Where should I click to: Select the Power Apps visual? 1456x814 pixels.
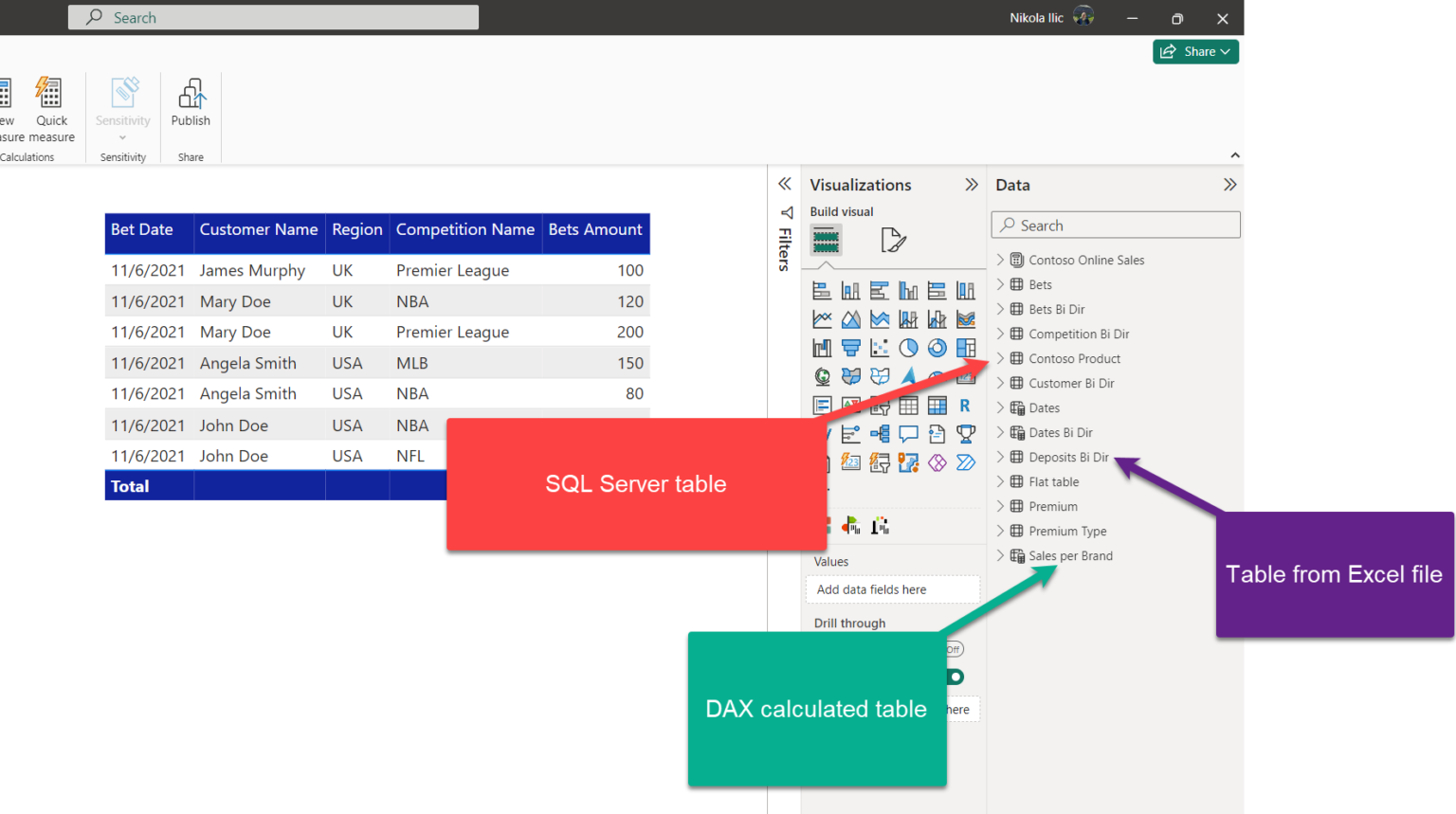click(x=937, y=462)
